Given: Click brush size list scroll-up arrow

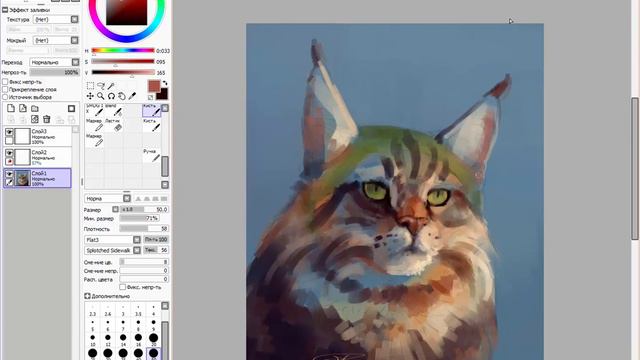Looking at the screenshot, I should point(165,306).
